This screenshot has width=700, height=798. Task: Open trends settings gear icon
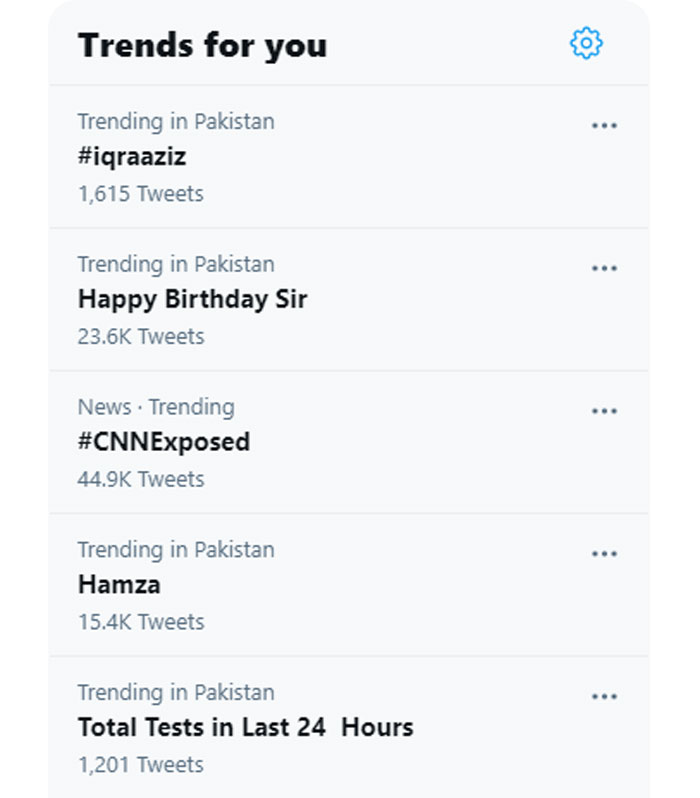[586, 43]
